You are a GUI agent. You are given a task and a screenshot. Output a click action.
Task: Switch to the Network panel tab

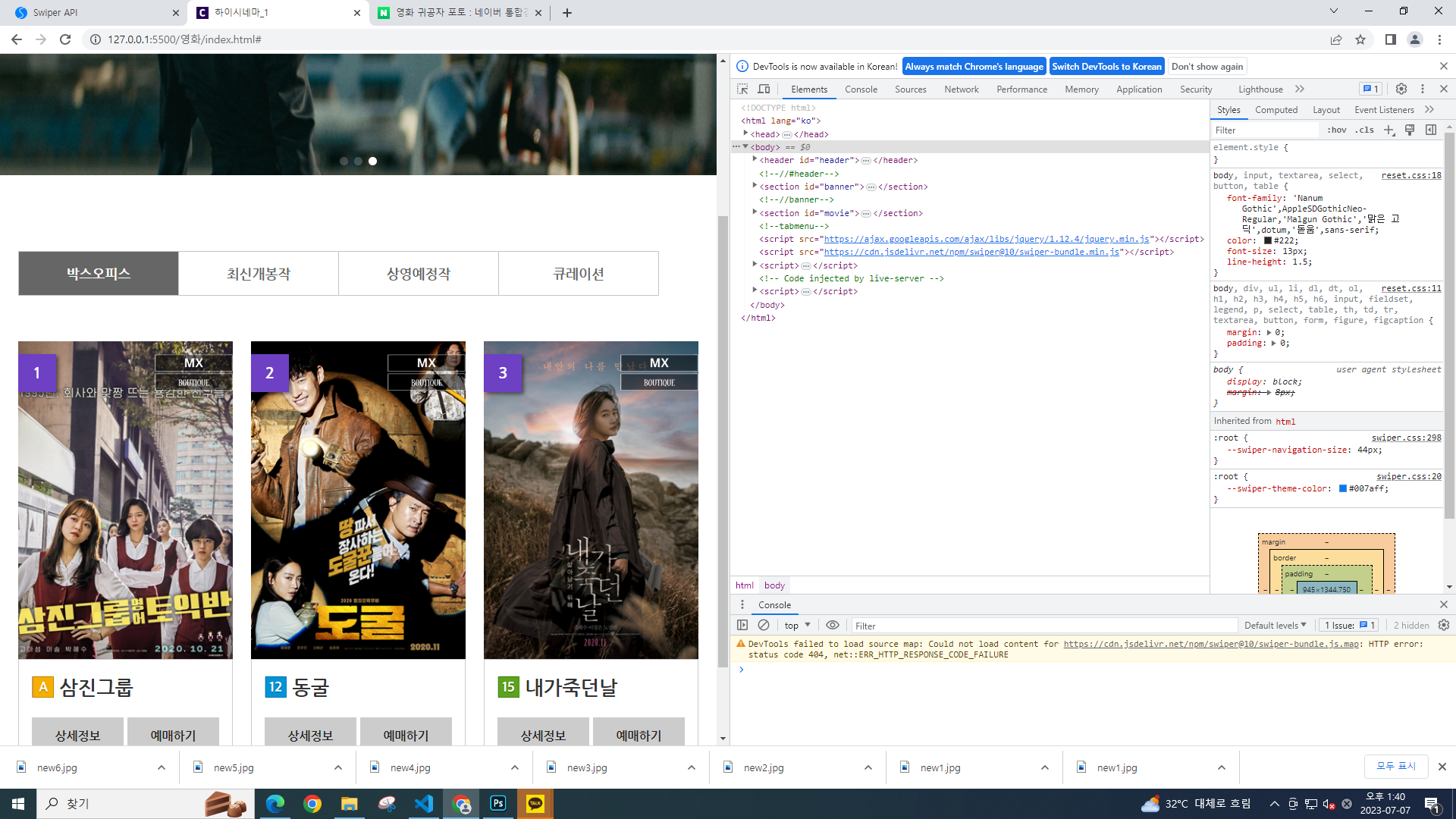(x=961, y=89)
